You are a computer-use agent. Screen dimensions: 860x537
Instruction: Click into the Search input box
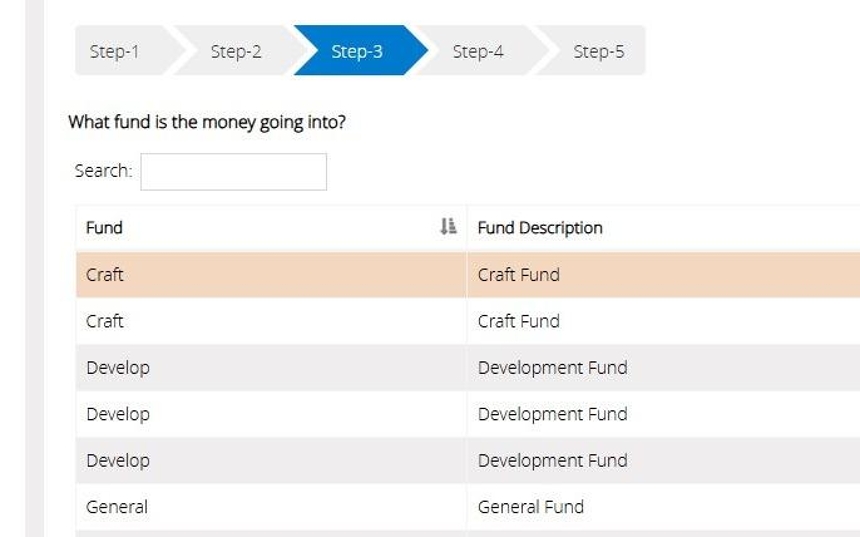233,172
